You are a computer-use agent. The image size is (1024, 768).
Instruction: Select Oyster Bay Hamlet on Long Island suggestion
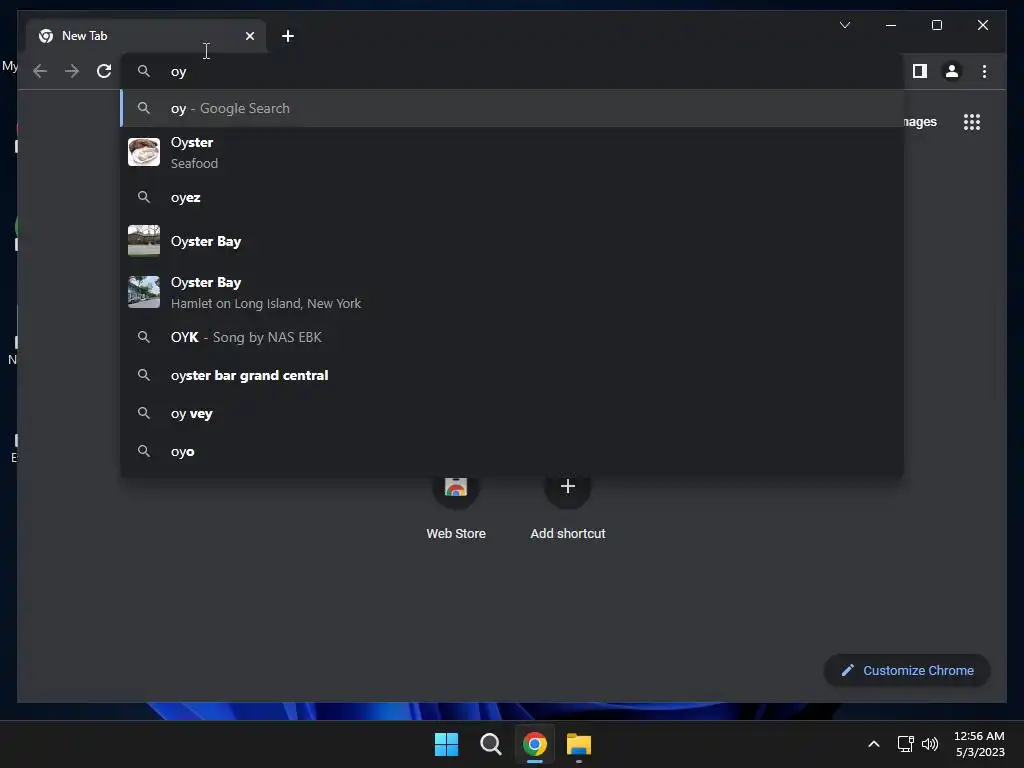pyautogui.click(x=512, y=292)
